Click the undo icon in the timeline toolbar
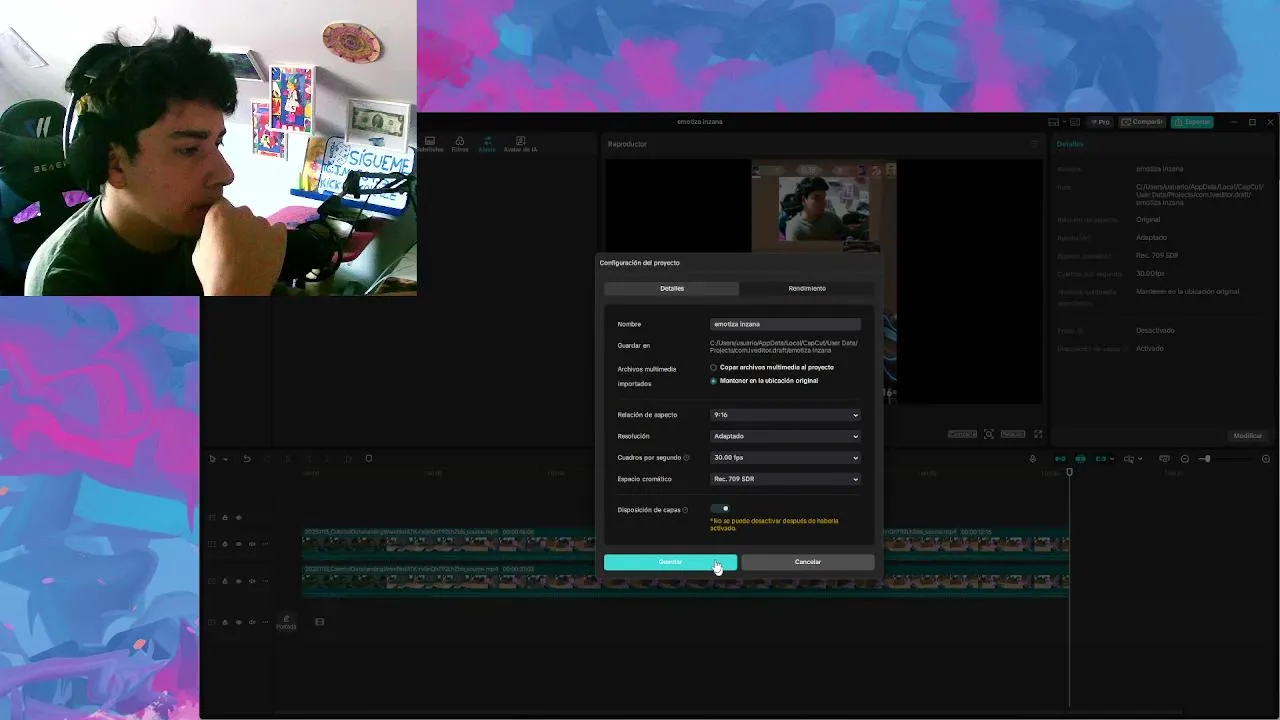 click(247, 459)
